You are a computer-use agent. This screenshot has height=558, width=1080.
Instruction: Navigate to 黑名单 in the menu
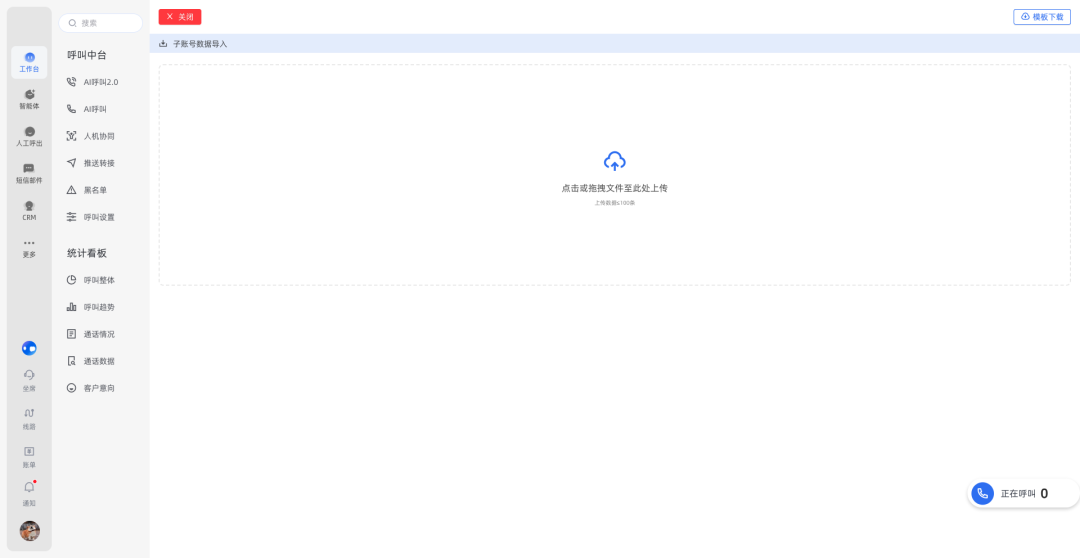(95, 190)
